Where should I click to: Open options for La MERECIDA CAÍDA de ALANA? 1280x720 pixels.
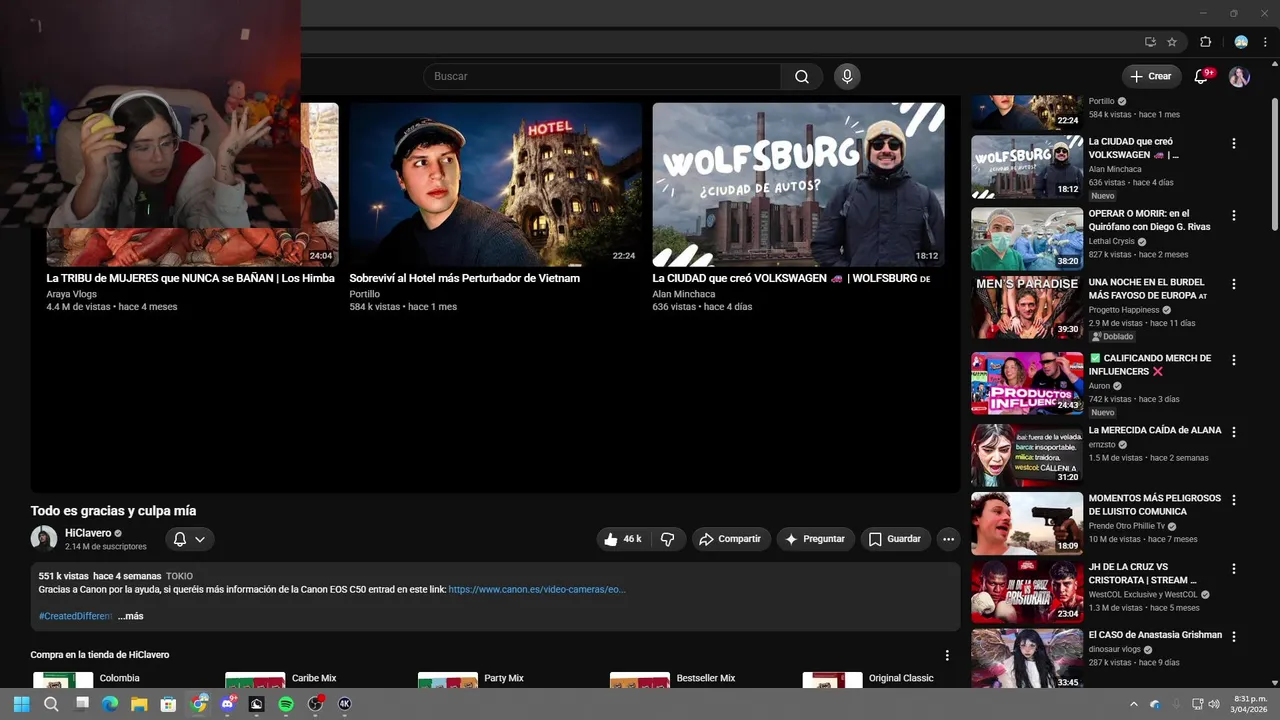click(x=1233, y=432)
